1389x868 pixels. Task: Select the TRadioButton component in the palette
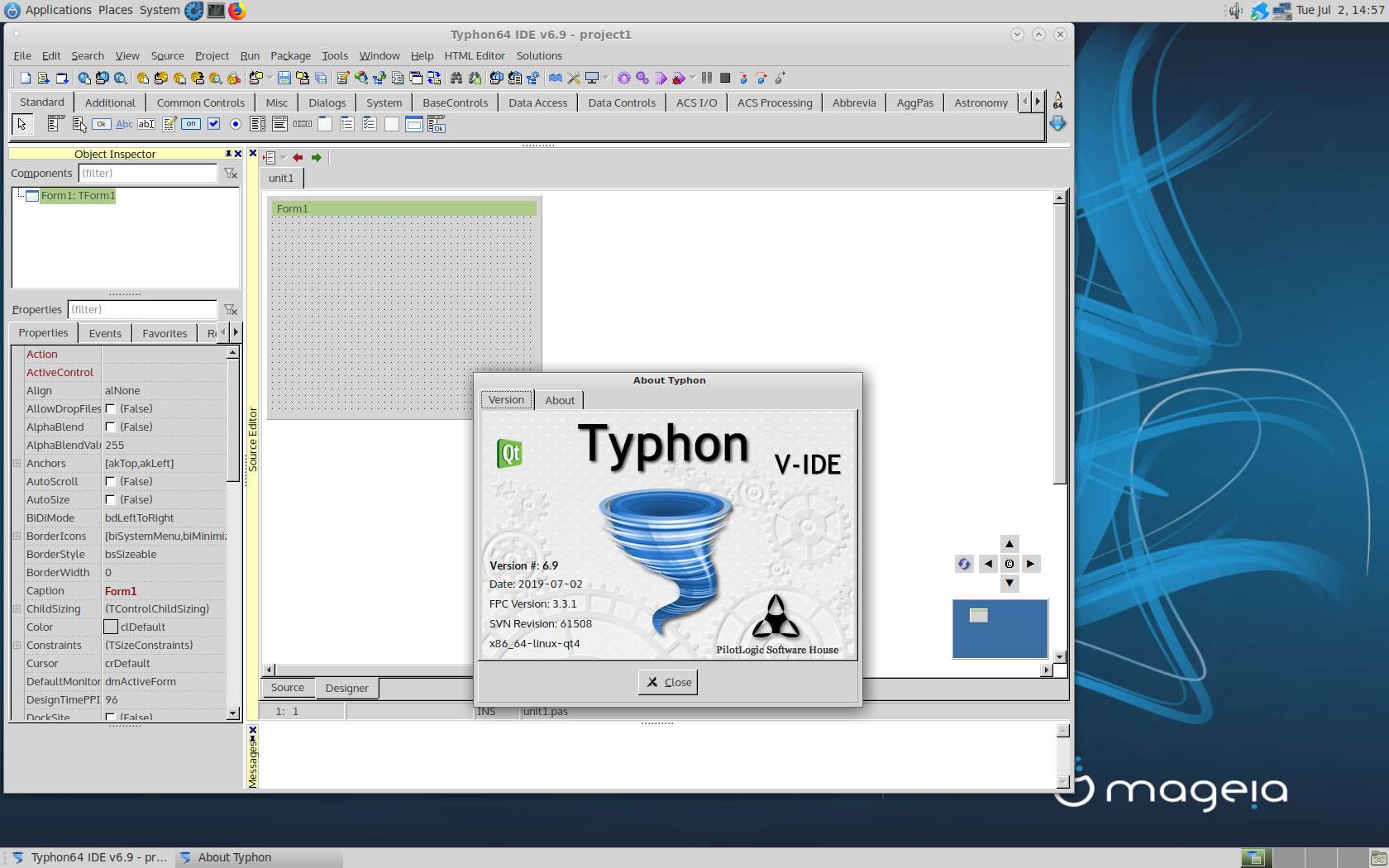click(x=236, y=124)
